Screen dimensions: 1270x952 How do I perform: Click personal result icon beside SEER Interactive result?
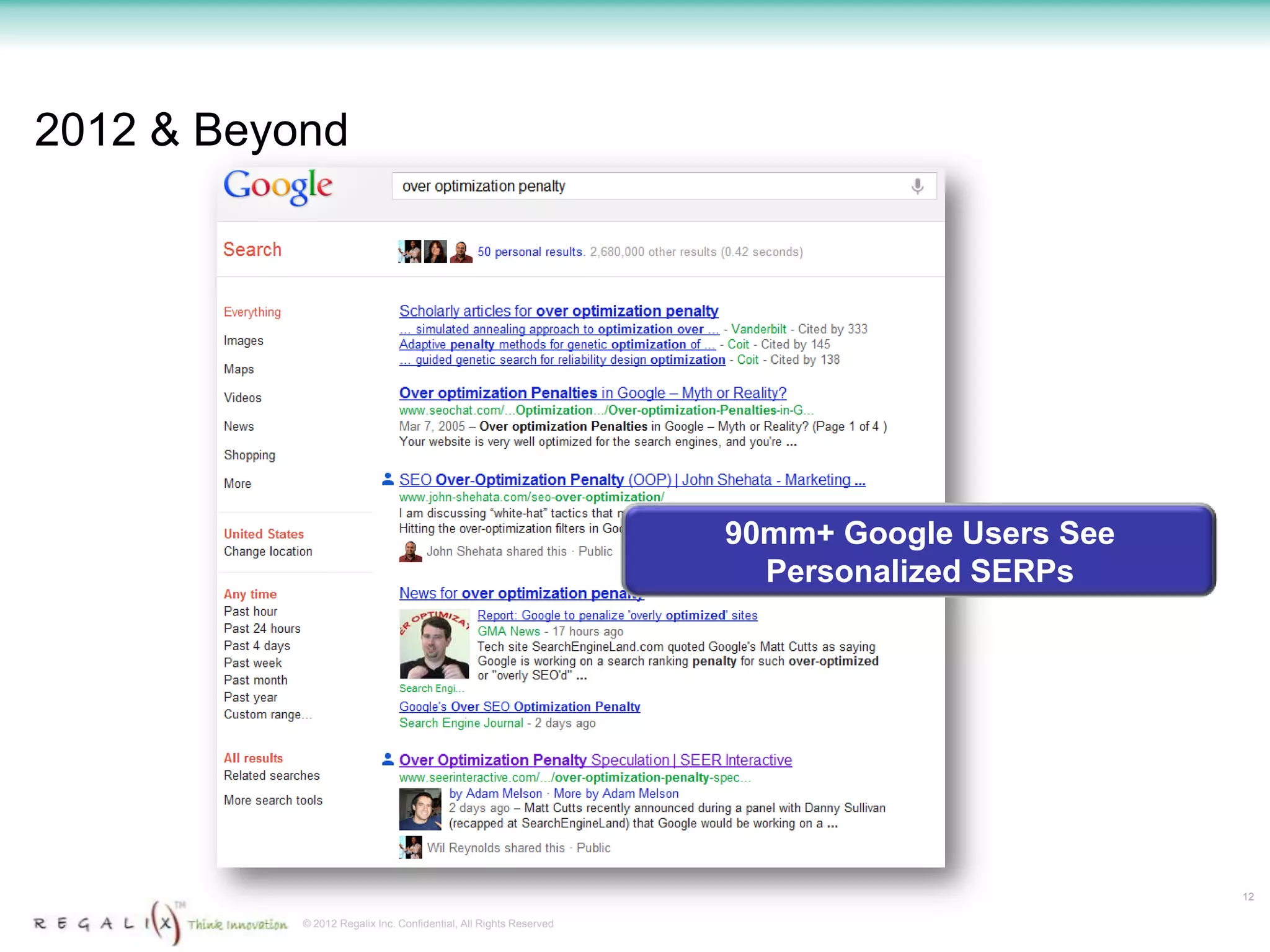coord(388,759)
